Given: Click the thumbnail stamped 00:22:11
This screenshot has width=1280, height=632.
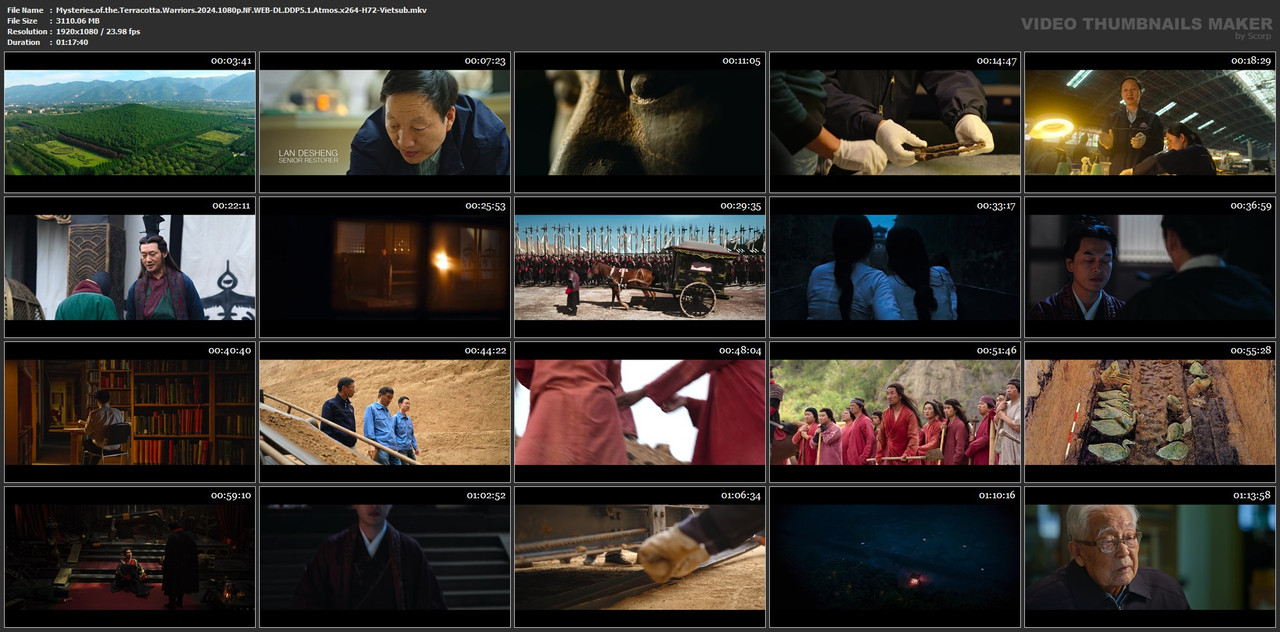Looking at the screenshot, I should click(x=130, y=267).
